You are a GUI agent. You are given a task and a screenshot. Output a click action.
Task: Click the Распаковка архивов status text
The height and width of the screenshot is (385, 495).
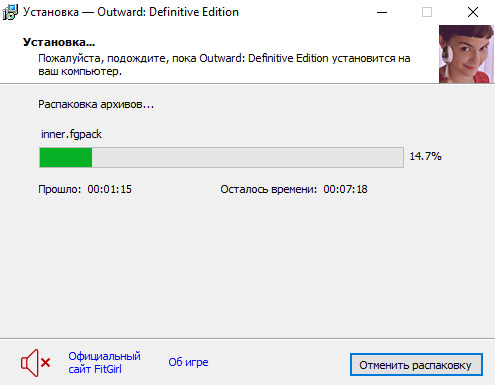pos(96,104)
